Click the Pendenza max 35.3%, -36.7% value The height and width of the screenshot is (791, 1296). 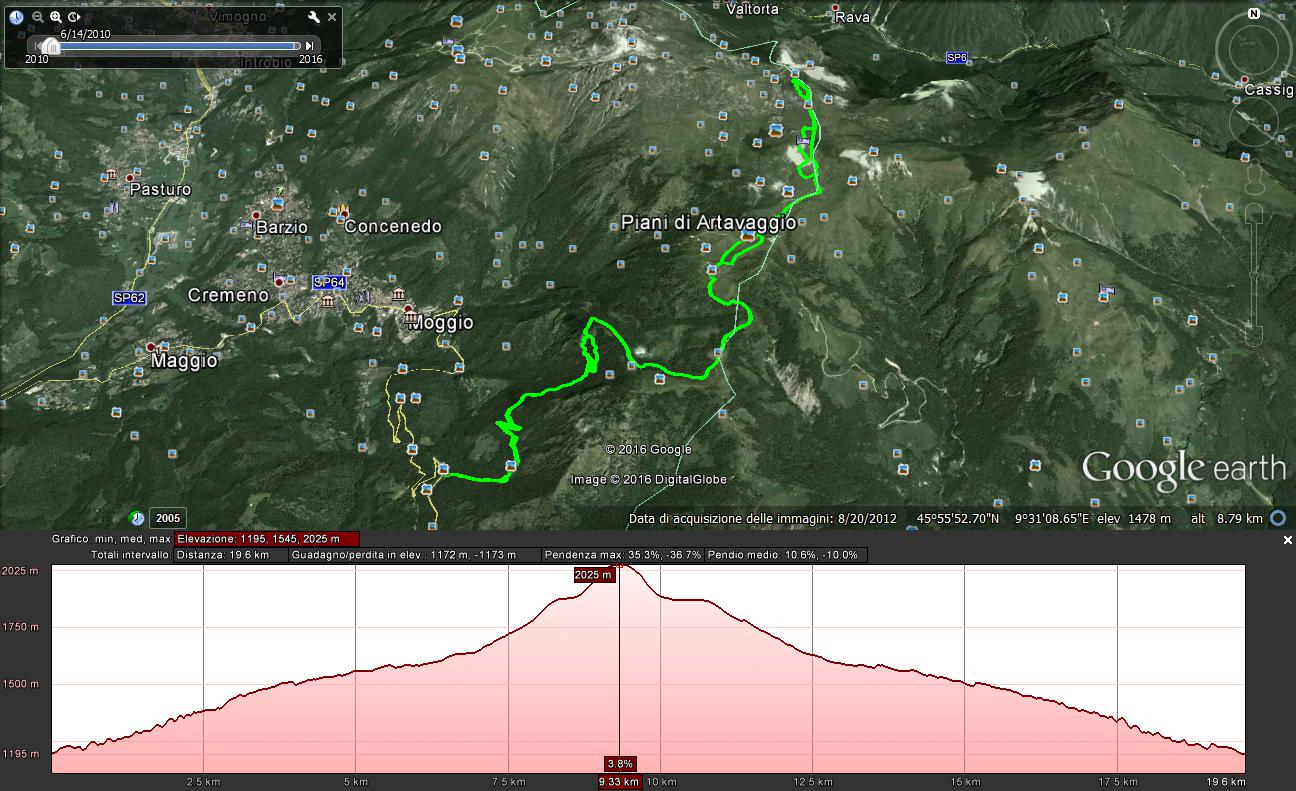pyautogui.click(x=623, y=554)
